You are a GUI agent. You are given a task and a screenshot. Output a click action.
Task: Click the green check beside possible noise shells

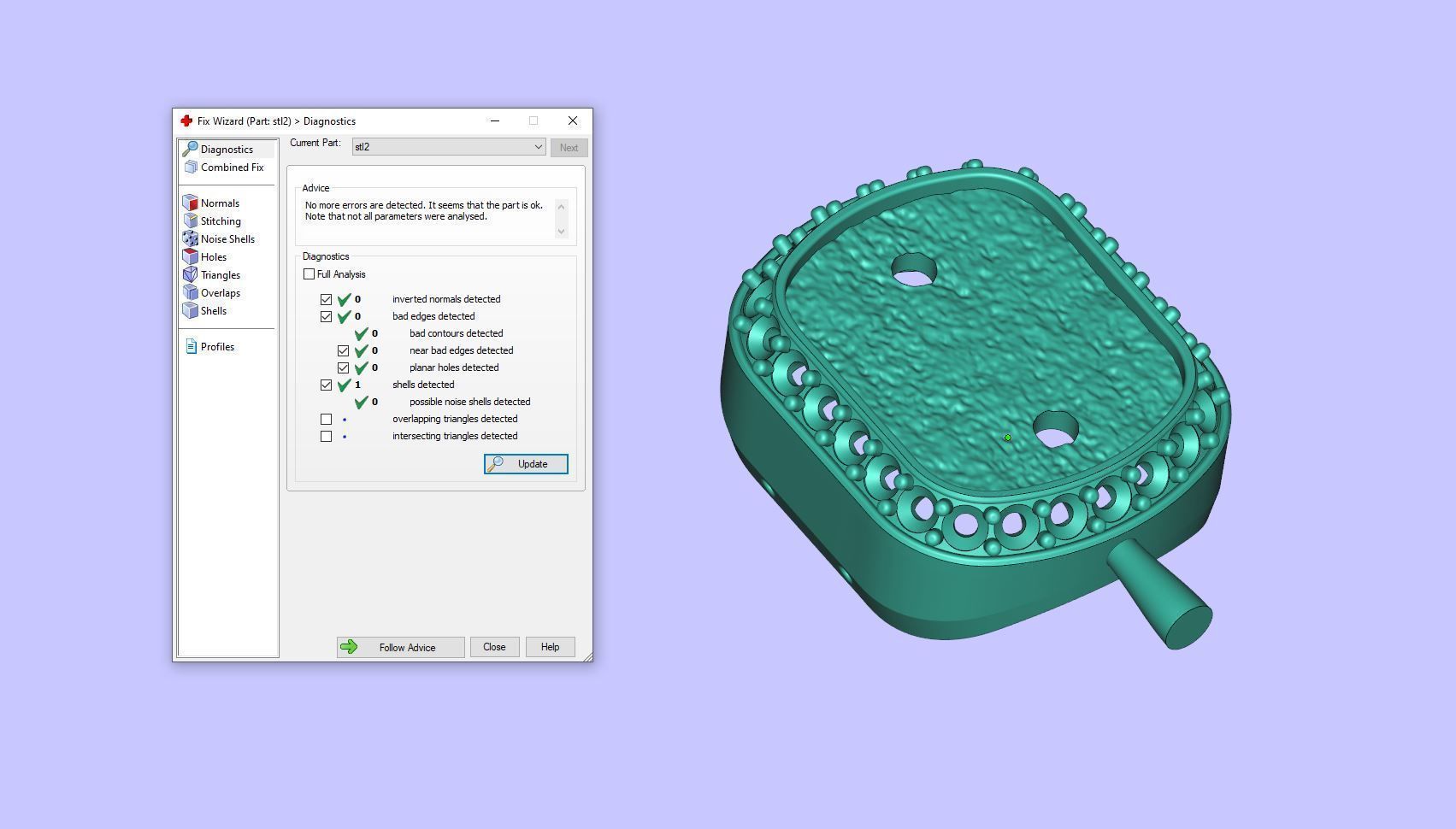(x=362, y=402)
